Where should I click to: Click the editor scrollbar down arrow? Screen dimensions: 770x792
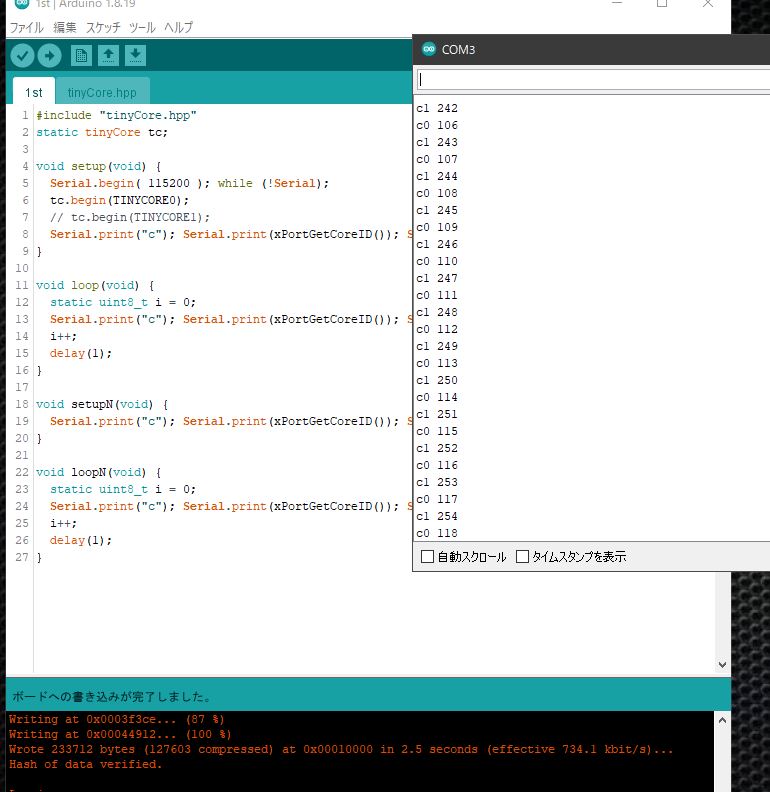coord(723,664)
